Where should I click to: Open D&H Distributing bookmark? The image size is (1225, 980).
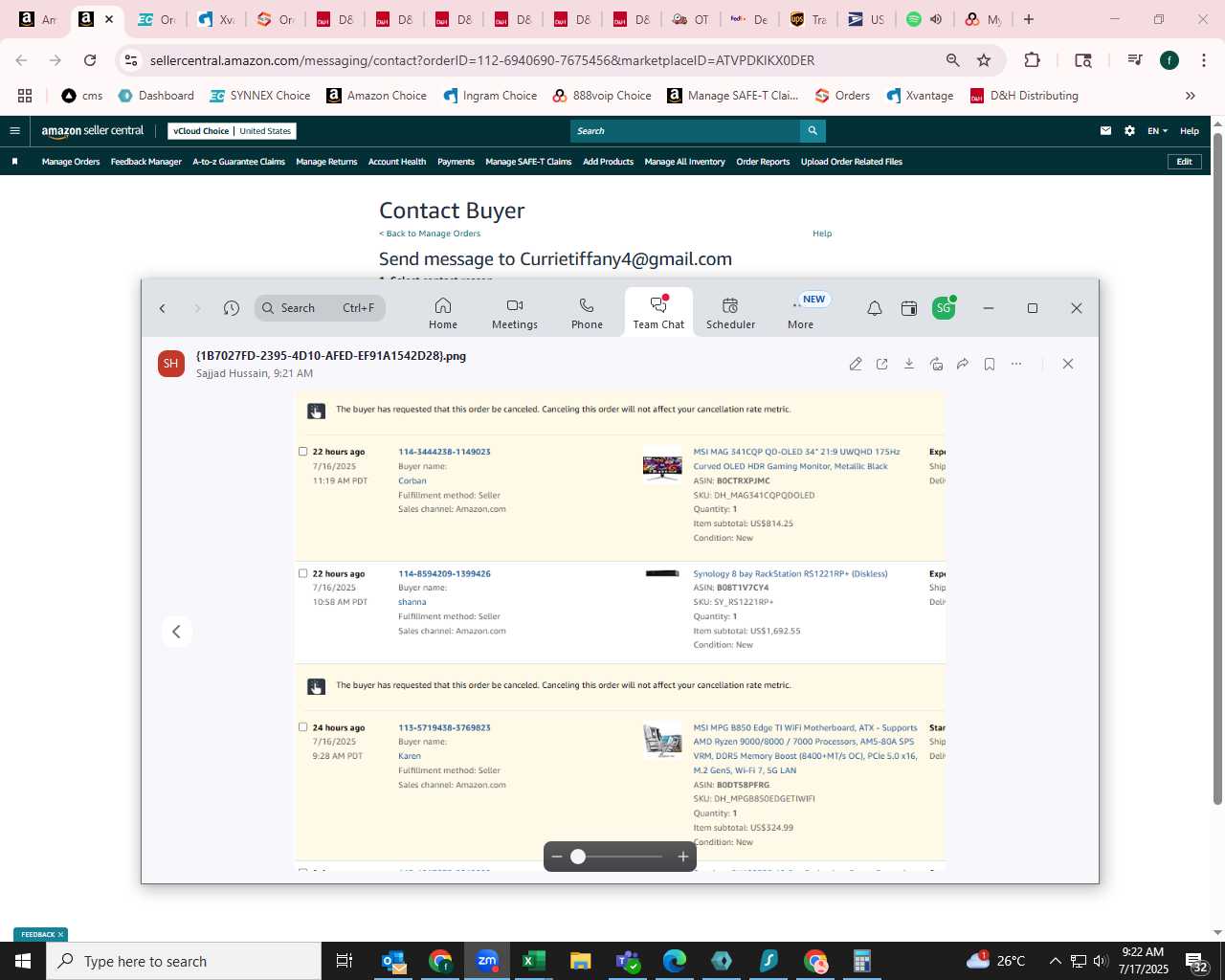(1024, 96)
